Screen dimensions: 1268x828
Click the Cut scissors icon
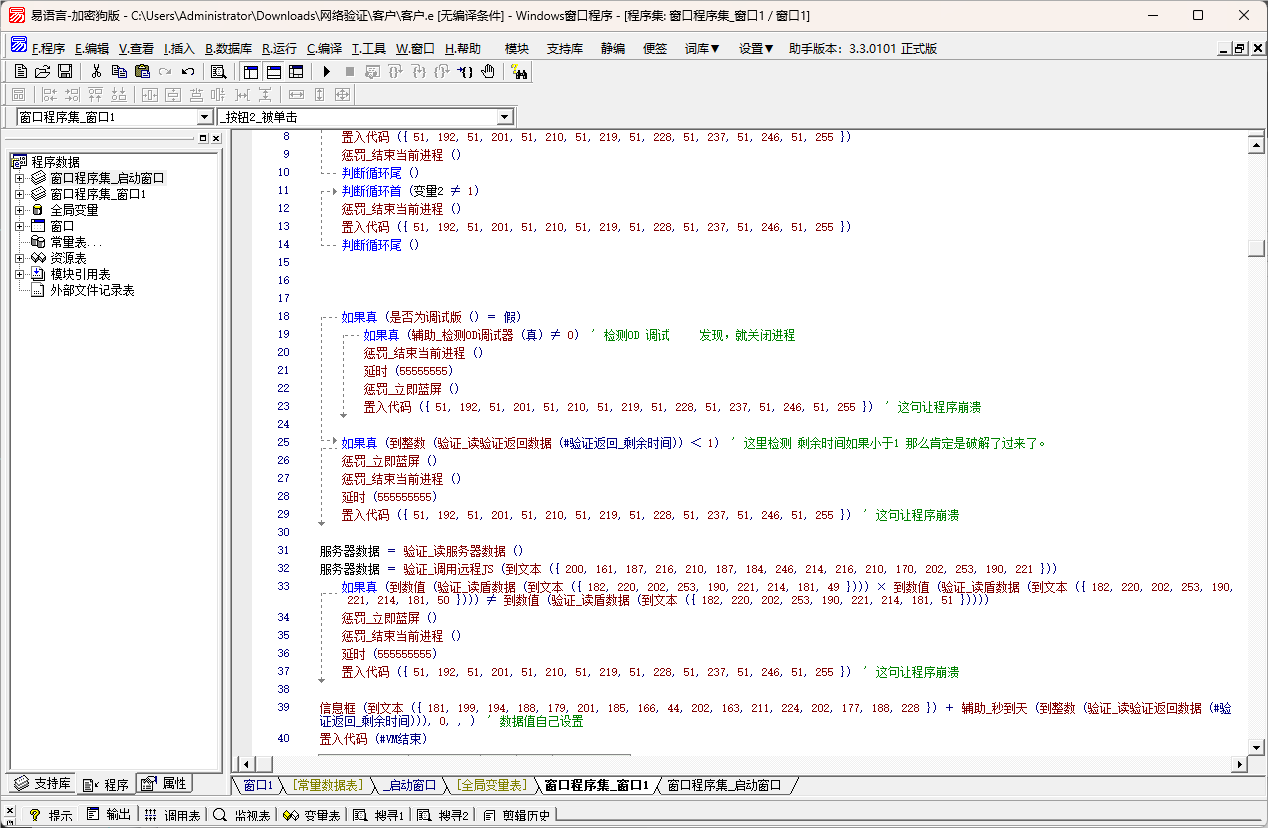tap(97, 71)
